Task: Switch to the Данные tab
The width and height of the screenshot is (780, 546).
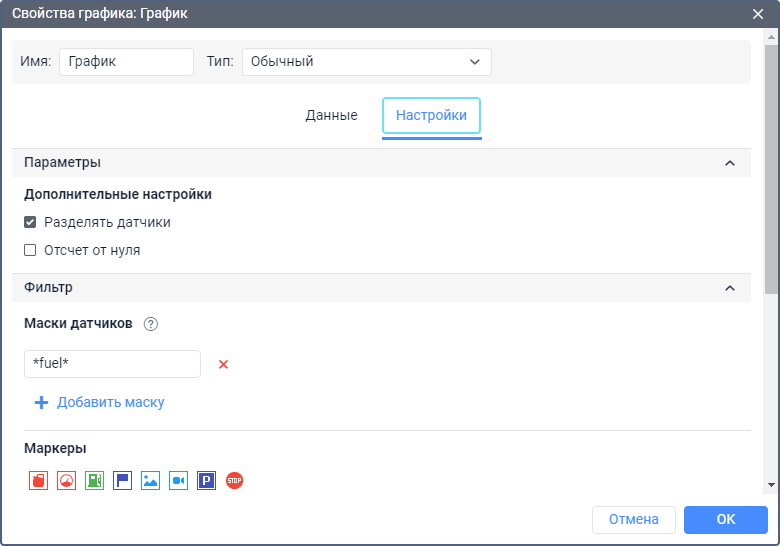Action: coord(331,116)
